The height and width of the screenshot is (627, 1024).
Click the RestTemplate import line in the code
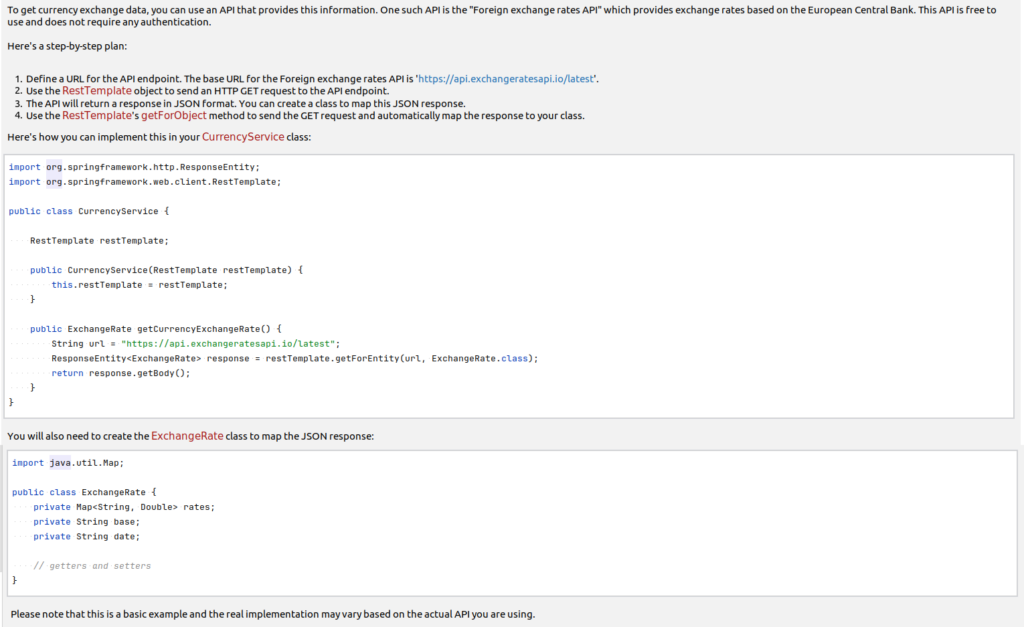point(145,182)
